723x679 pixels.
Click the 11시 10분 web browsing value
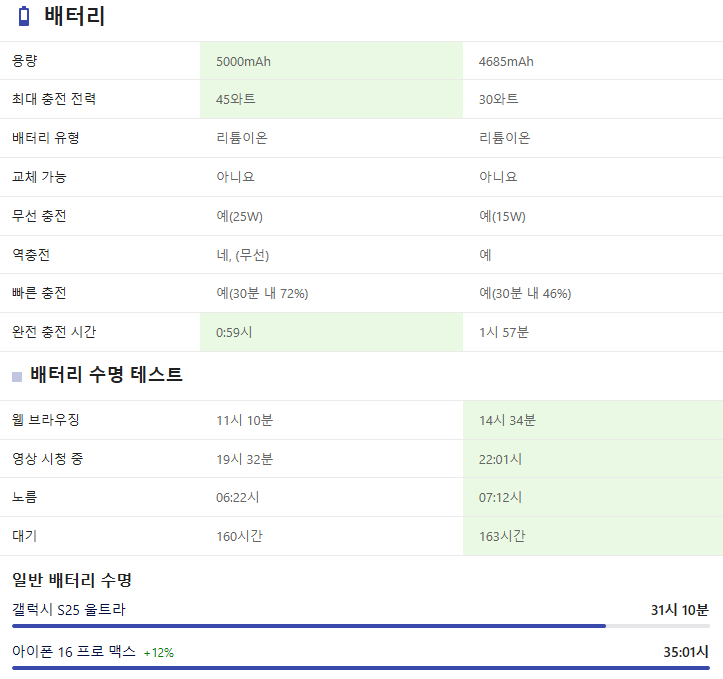tap(244, 420)
